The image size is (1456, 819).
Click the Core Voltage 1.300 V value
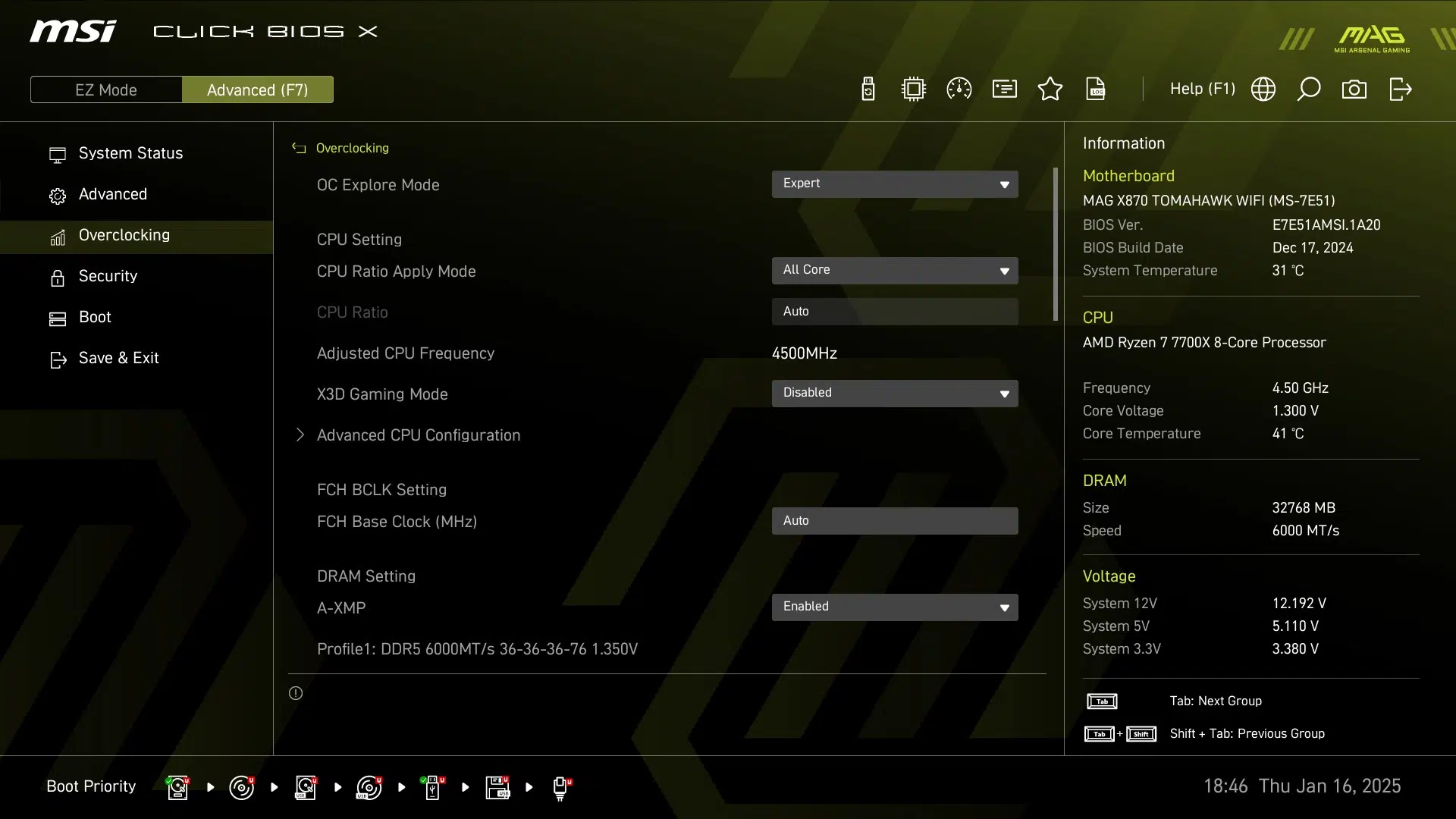tap(1295, 411)
